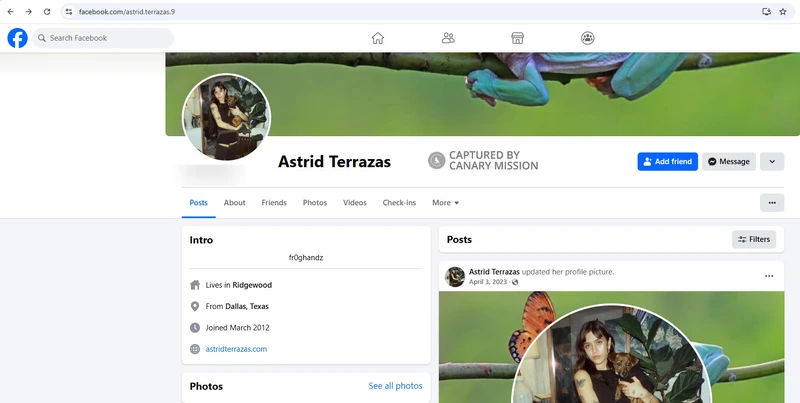Screen dimensions: 800x403
Task: Click the Message button
Action: pyautogui.click(x=729, y=161)
